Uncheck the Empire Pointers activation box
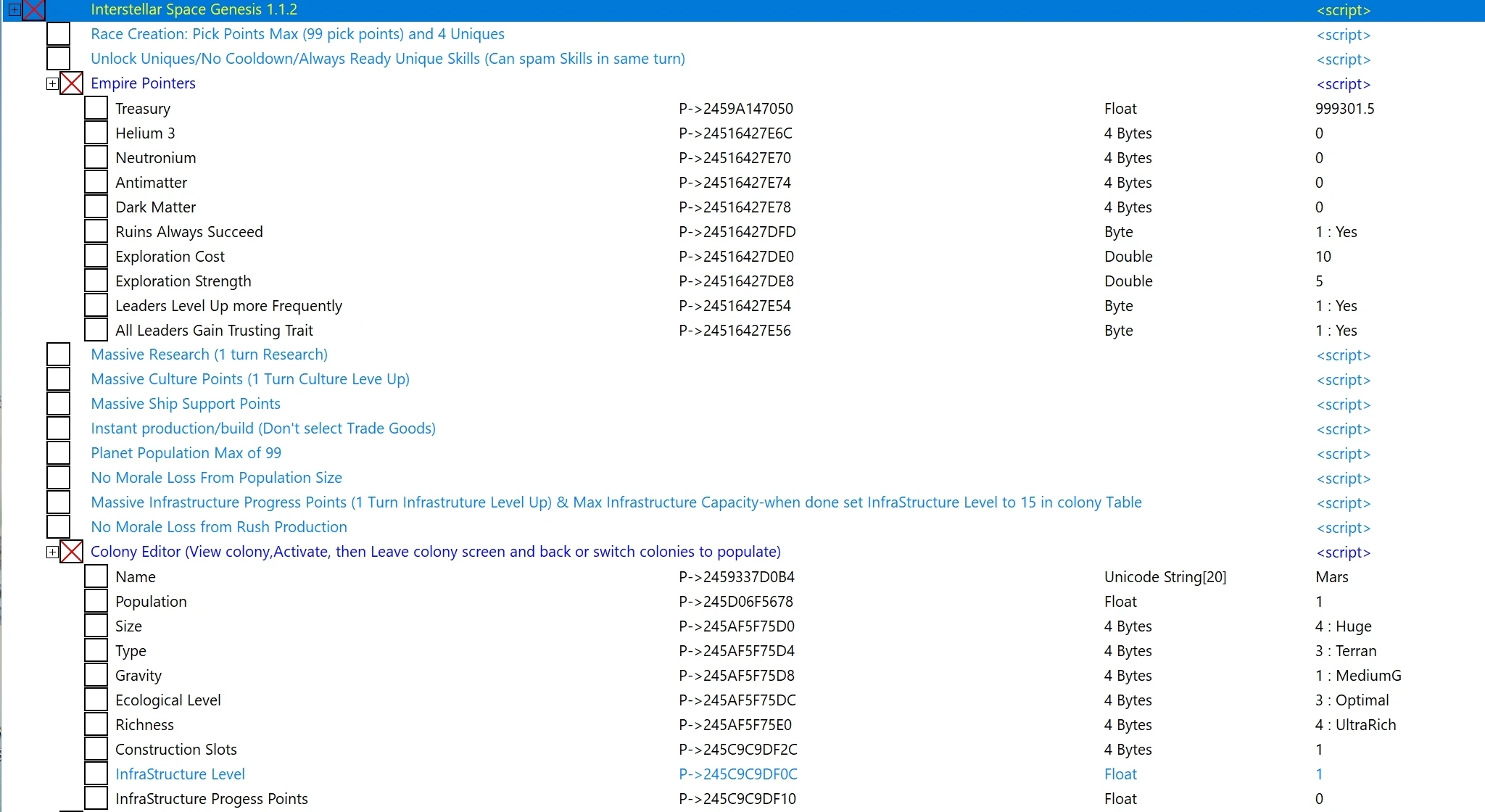 coord(71,83)
